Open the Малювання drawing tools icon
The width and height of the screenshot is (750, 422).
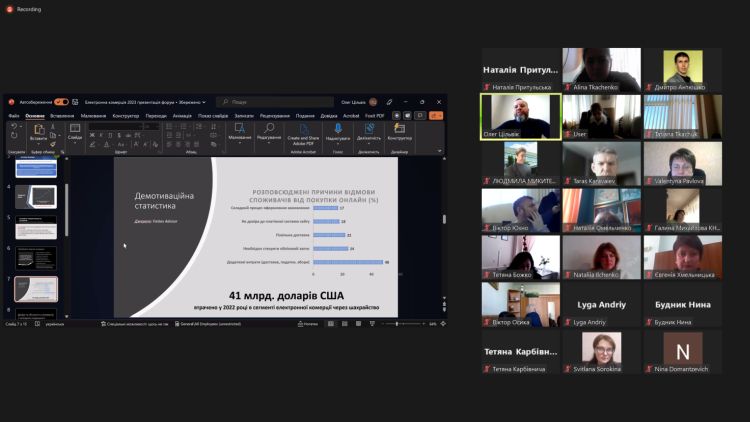pyautogui.click(x=240, y=128)
